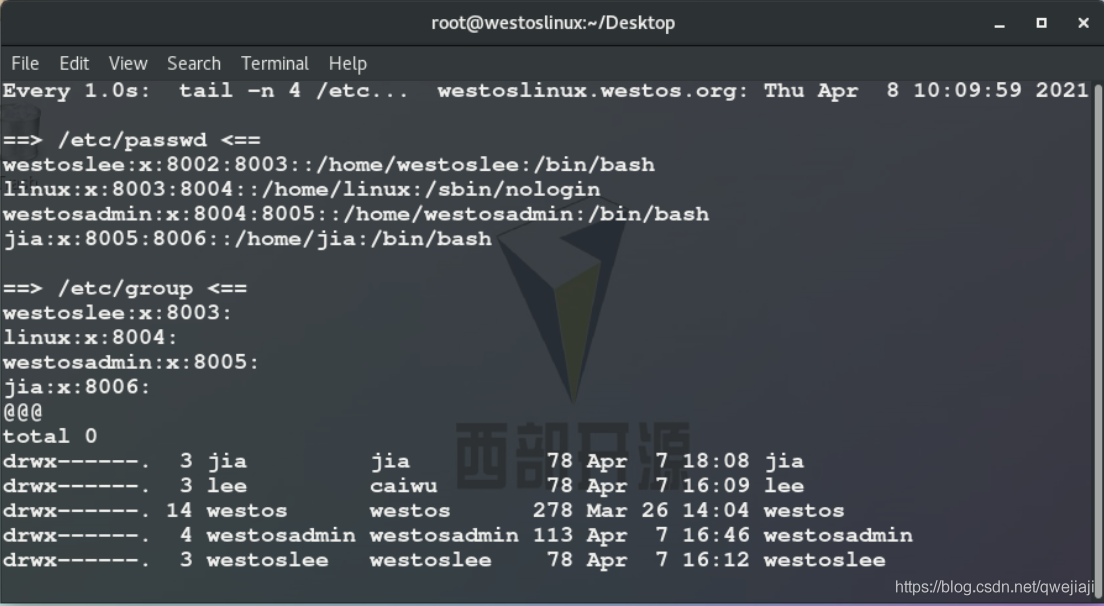1104x606 pixels.
Task: Click the linux:x:8003:8004 passwd line
Action: point(301,189)
